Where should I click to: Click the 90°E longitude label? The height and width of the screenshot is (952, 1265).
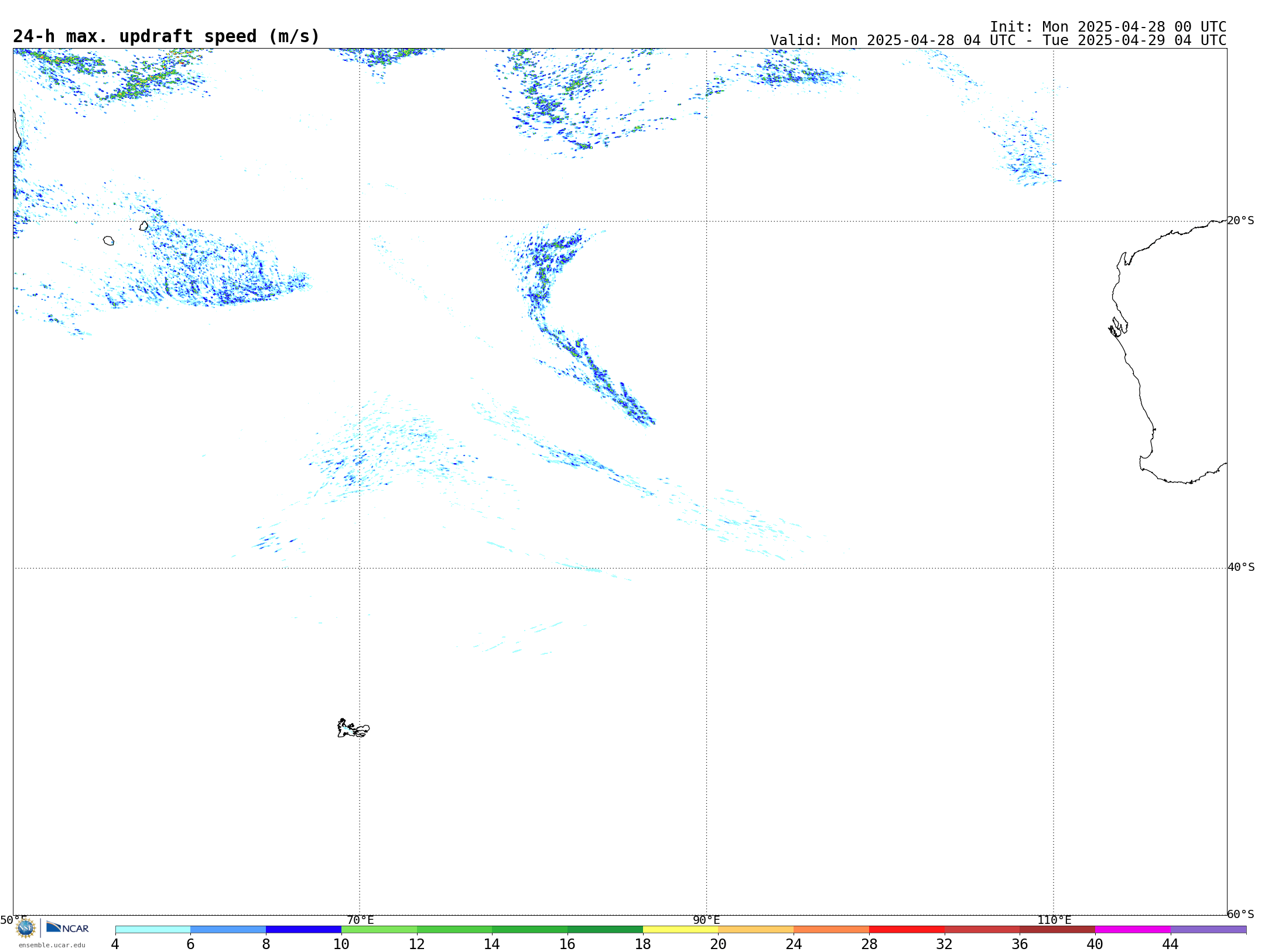[x=706, y=920]
